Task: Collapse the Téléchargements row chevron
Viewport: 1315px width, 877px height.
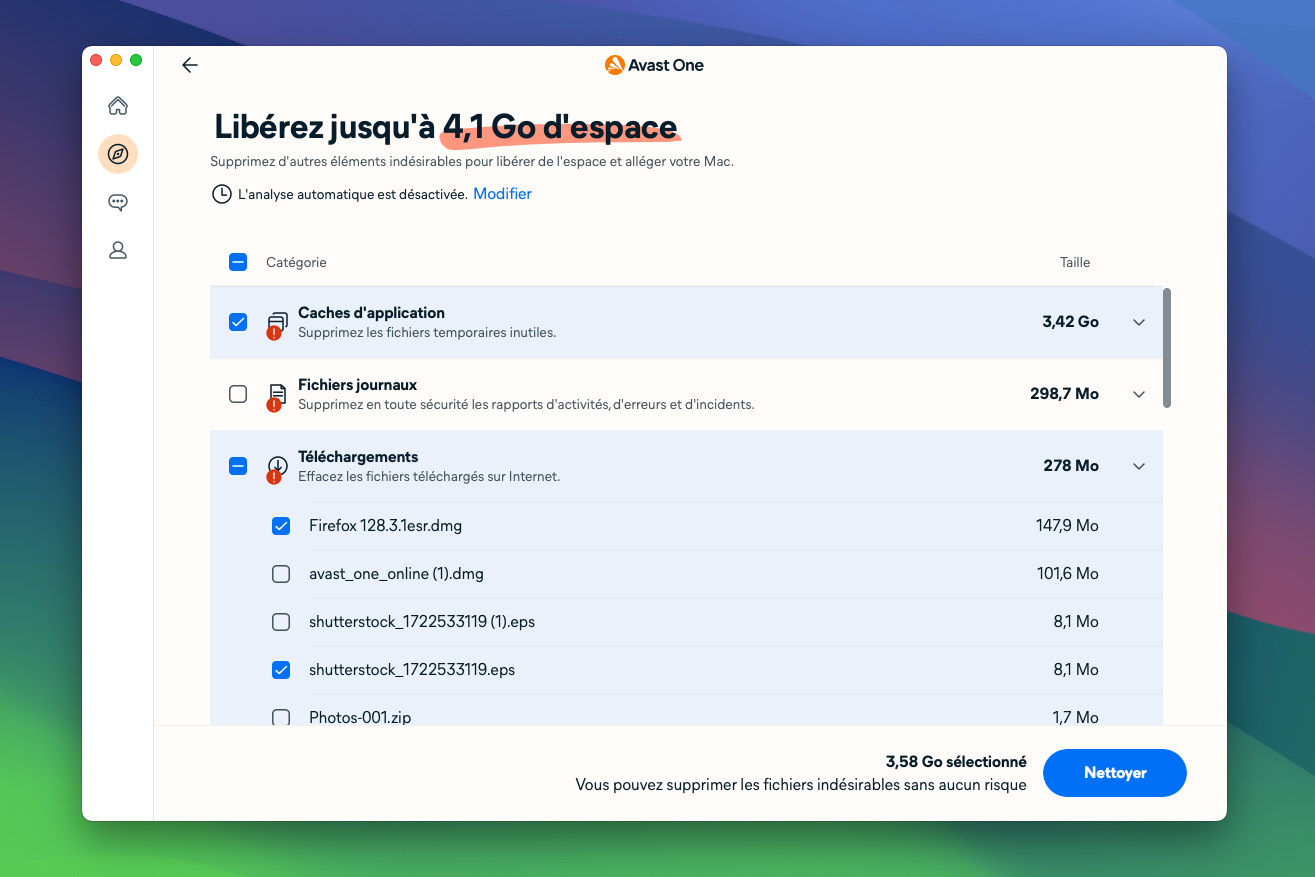Action: click(x=1139, y=466)
